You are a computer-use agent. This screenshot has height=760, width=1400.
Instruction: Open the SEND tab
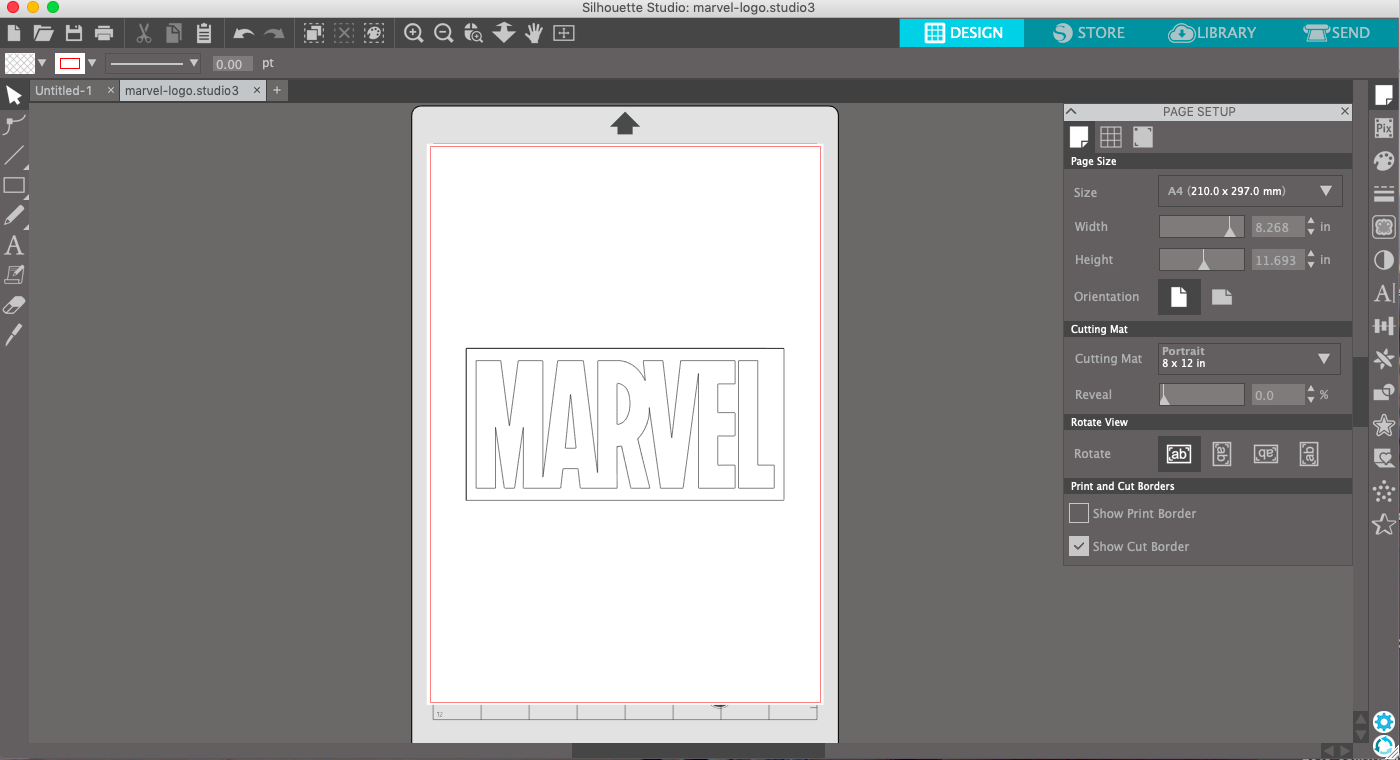[x=1336, y=33]
